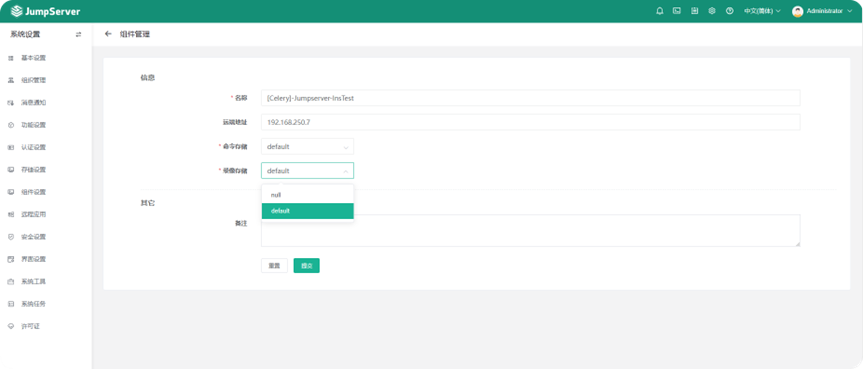The width and height of the screenshot is (863, 369).
Task: Open 系统任务 in the sidebar
Action: coord(33,304)
